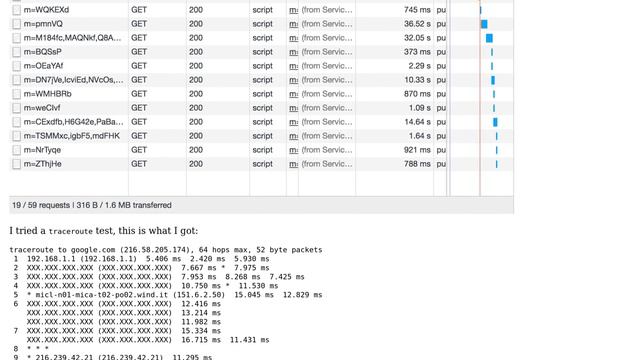The image size is (640, 360).
Task: Click the file icon beside m=CExdfb,H6G42e request
Action: [x=16, y=122]
